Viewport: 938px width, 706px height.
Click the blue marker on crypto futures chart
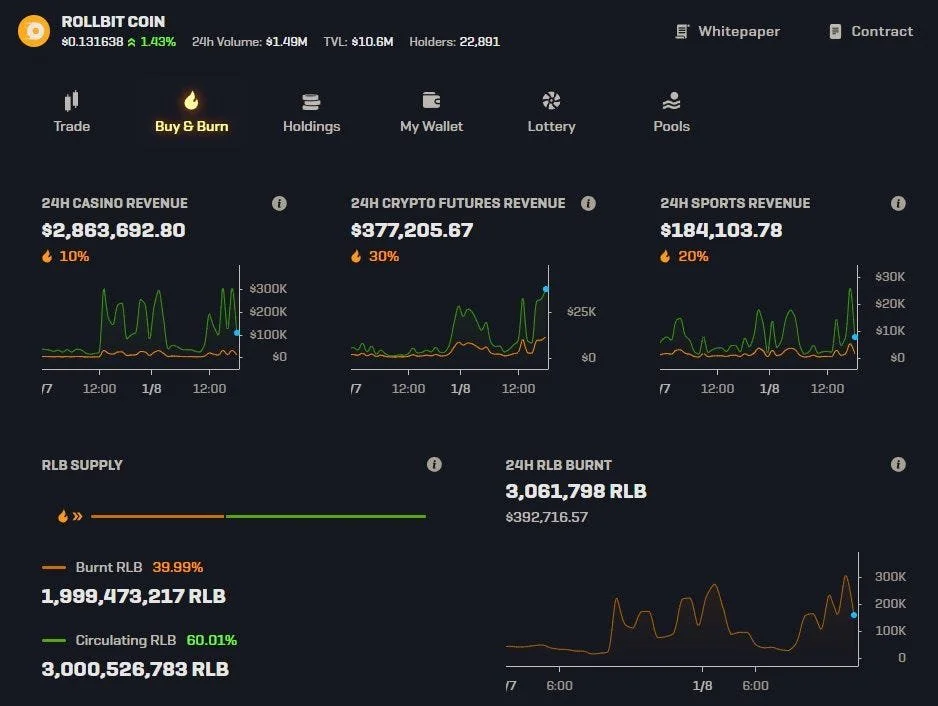[x=546, y=289]
